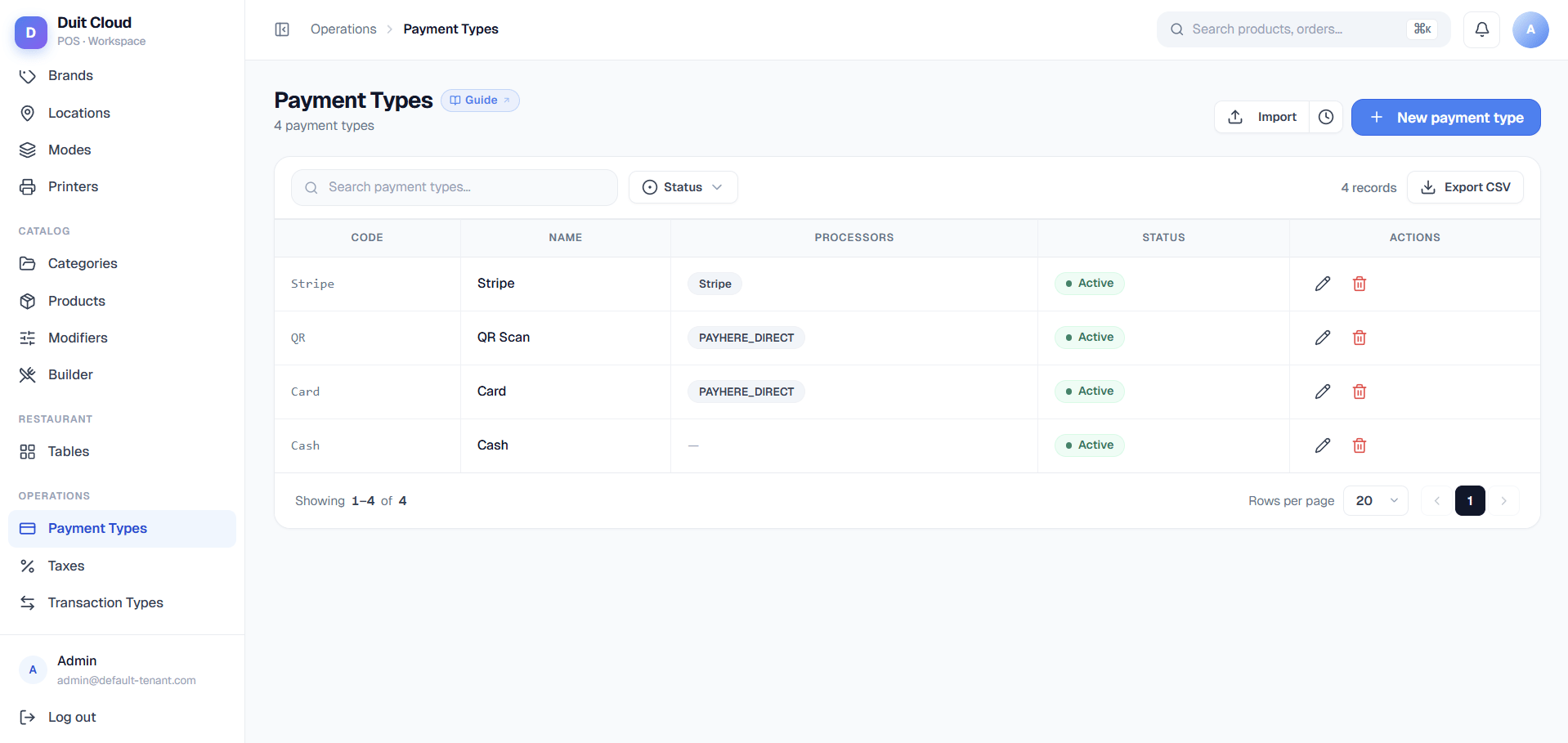The width and height of the screenshot is (1568, 743).
Task: Click Card's PAYHERE_DIRECT processor tag
Action: pyautogui.click(x=746, y=392)
